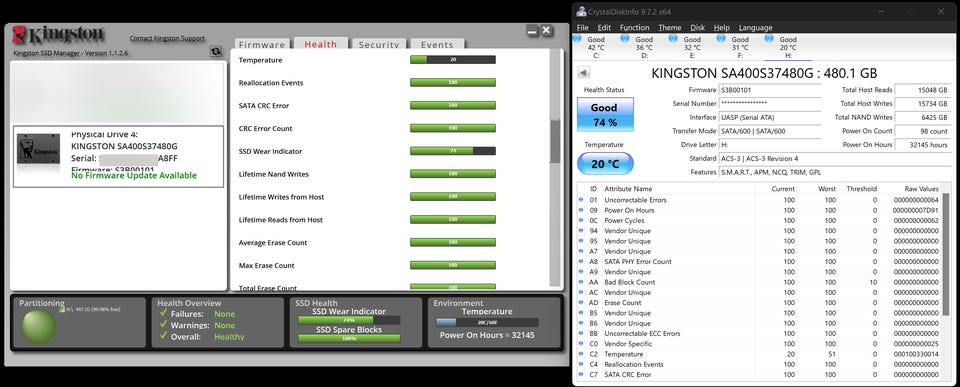The image size is (960, 387).
Task: Click the Total NAND Writes value 6425 GB
Action: pyautogui.click(x=922, y=117)
